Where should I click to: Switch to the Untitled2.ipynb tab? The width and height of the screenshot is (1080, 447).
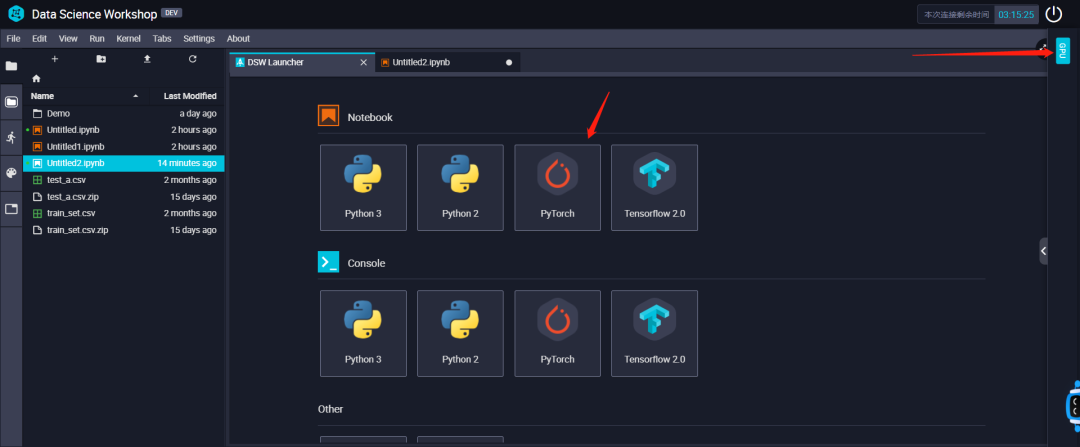(448, 62)
